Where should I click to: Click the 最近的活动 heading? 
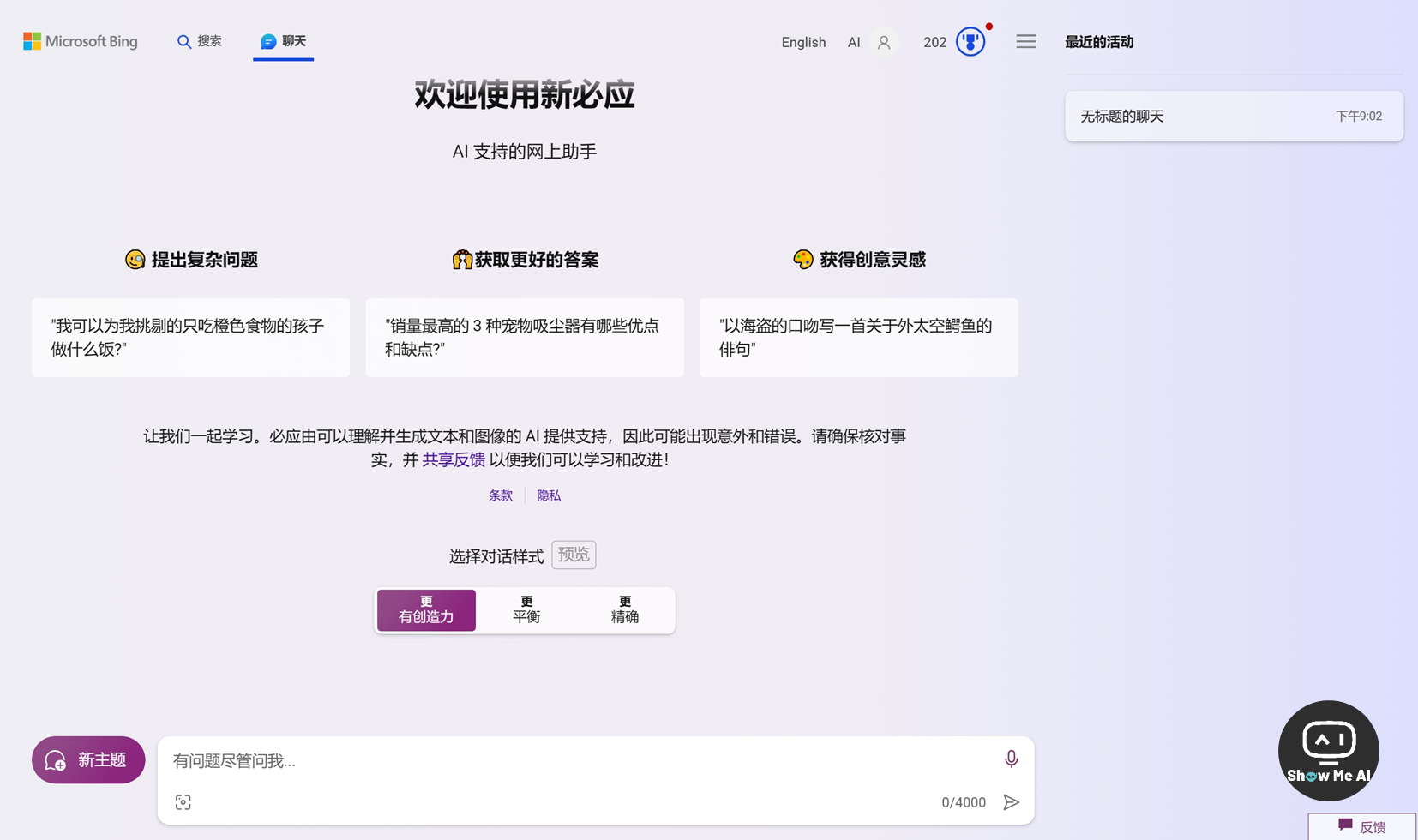pyautogui.click(x=1099, y=42)
